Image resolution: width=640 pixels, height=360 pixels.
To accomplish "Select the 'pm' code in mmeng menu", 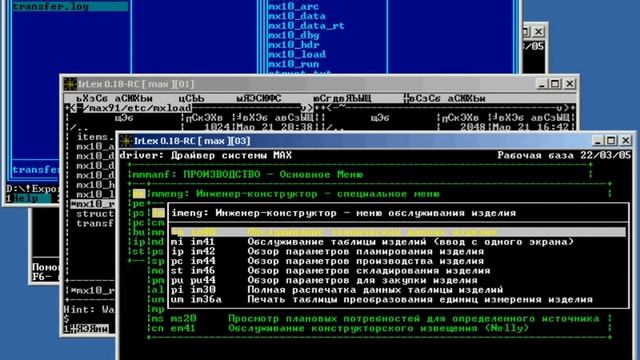I will point(158,280).
